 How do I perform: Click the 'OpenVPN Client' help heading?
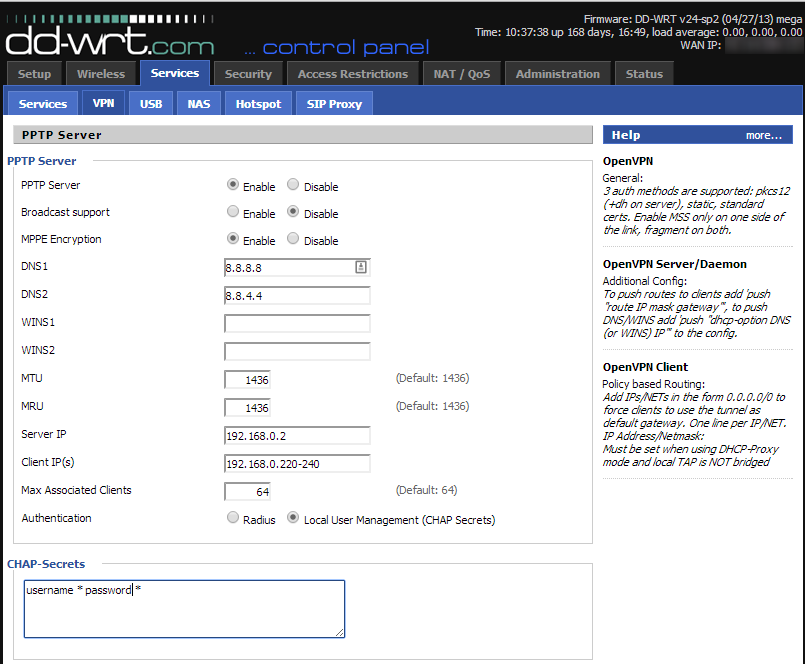tap(645, 367)
